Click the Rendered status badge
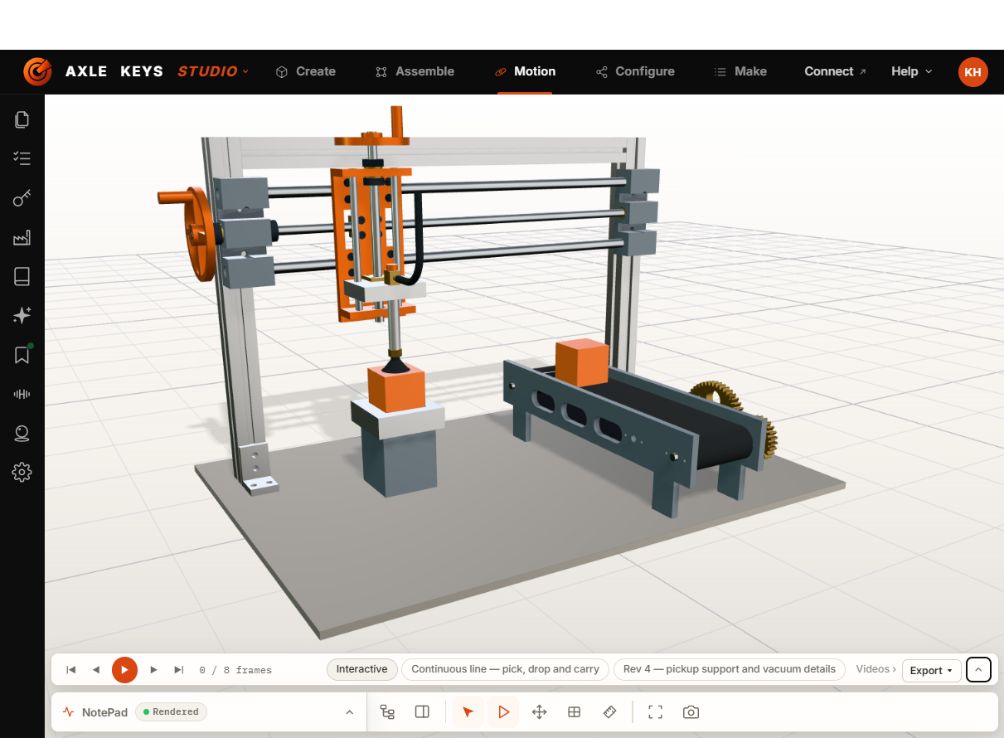Viewport: 1004px width, 738px height. tap(171, 712)
